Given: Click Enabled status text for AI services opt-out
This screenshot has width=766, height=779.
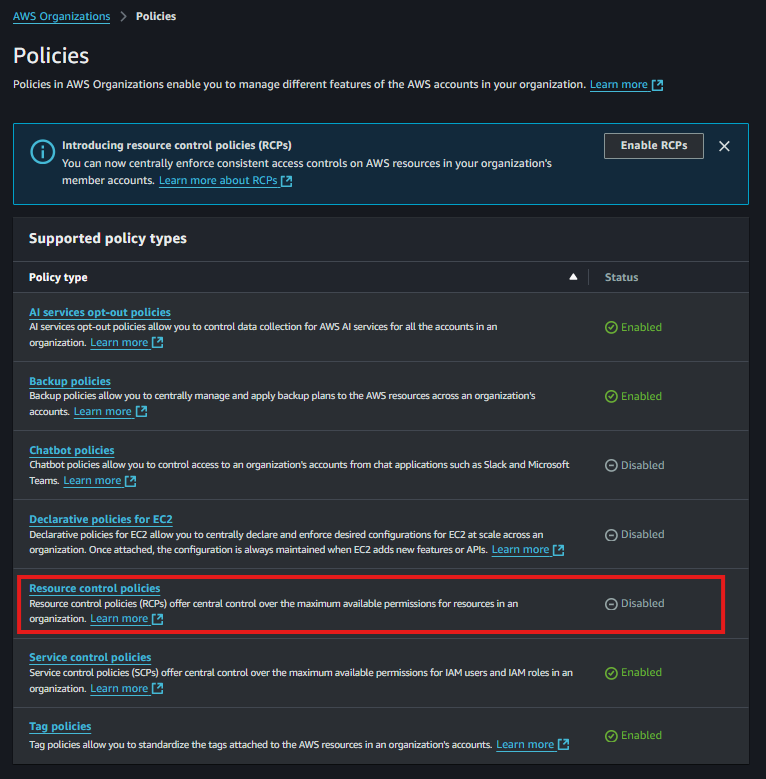Looking at the screenshot, I should (x=641, y=327).
